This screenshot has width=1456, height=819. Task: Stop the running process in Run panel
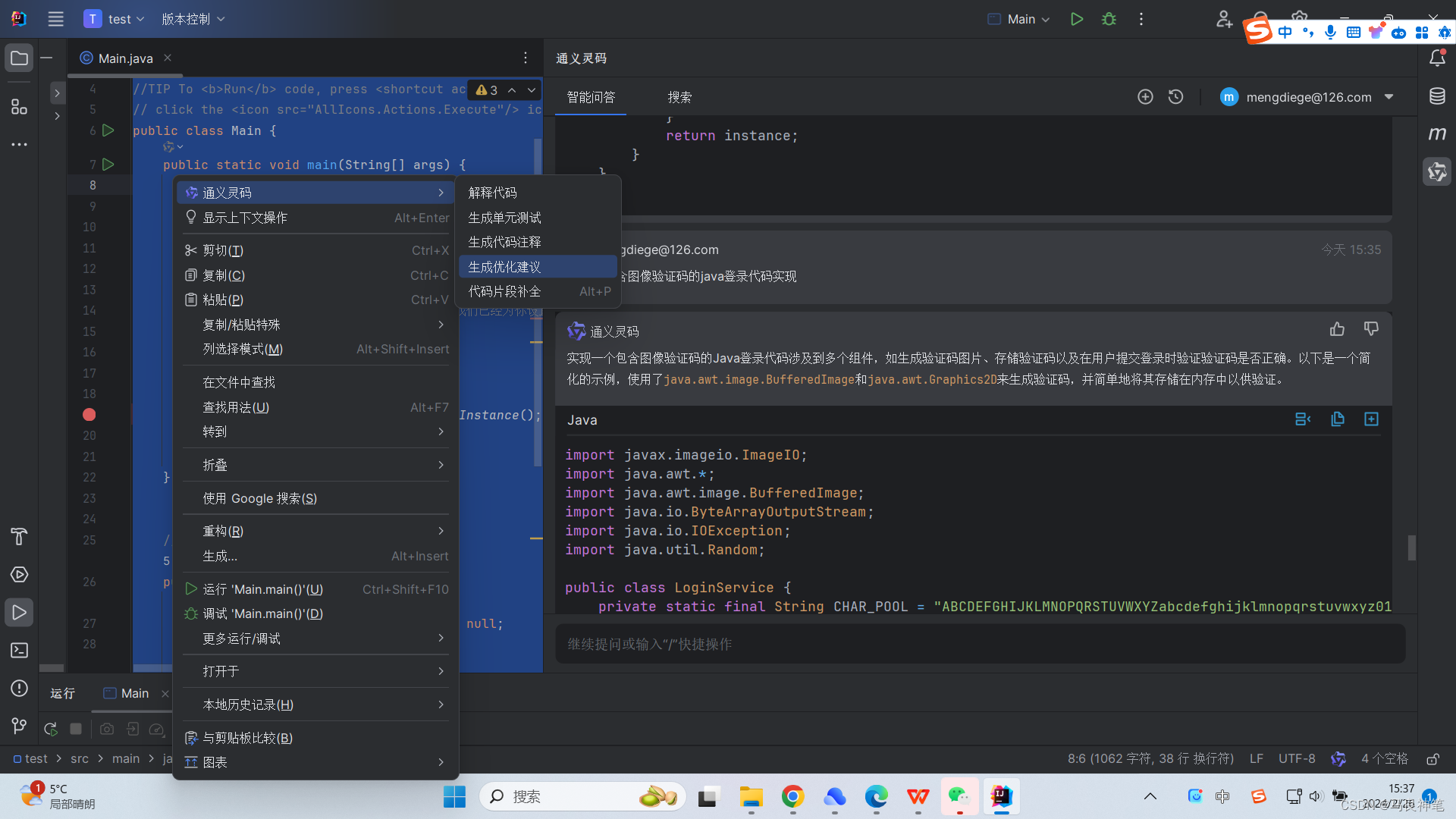[x=76, y=729]
